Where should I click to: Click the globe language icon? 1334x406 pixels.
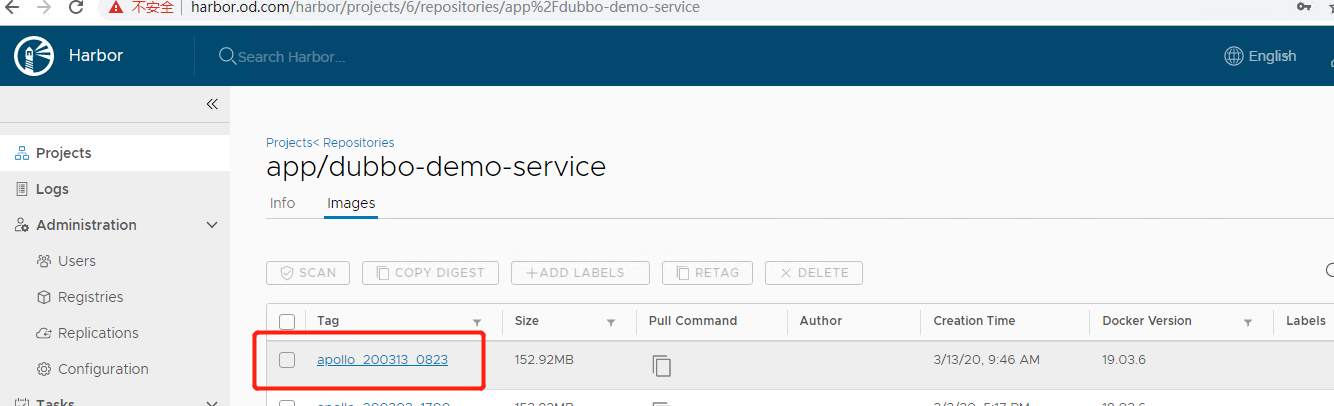tap(1234, 56)
